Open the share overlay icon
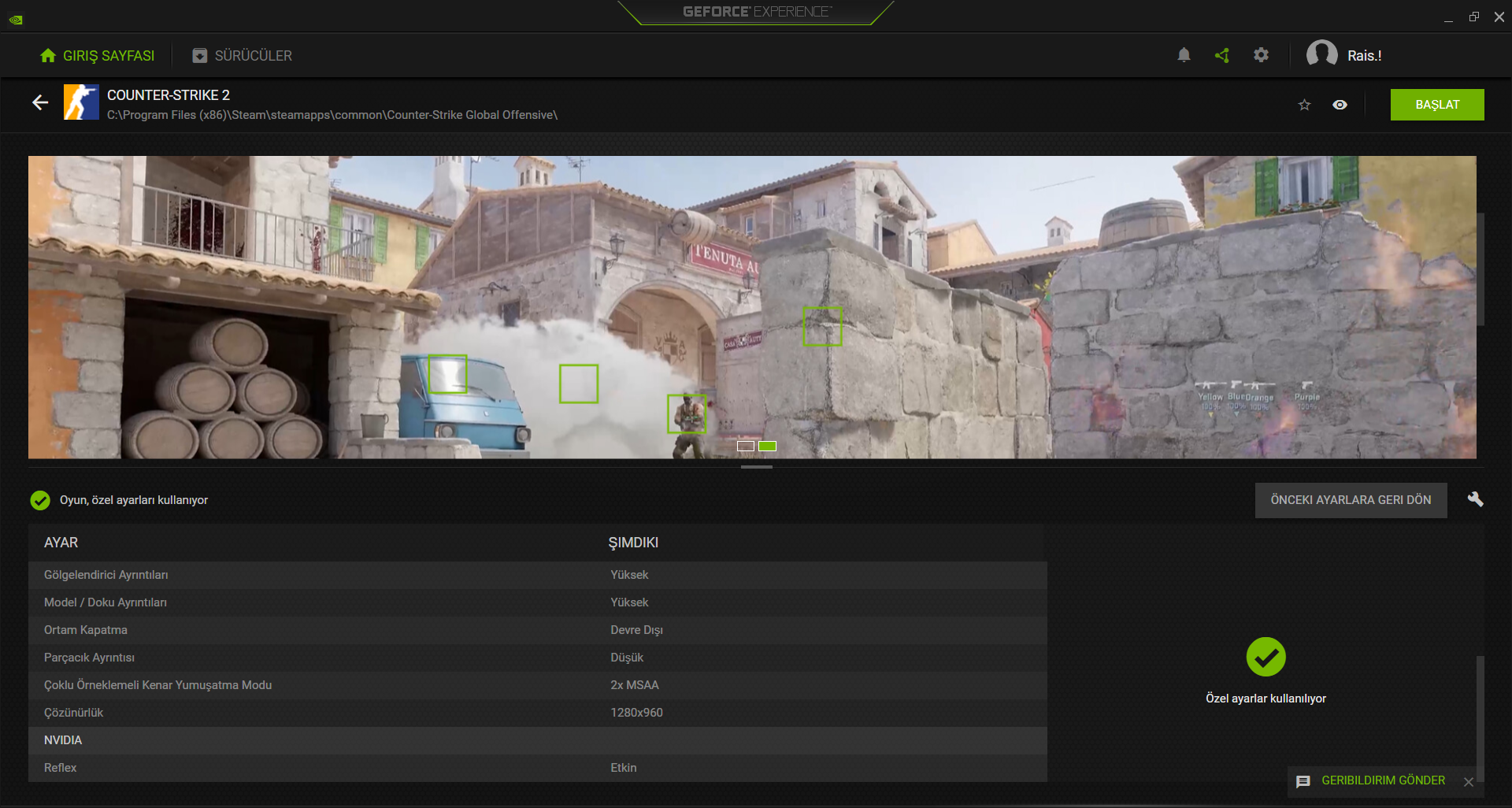Viewport: 1512px width, 808px height. (1222, 55)
